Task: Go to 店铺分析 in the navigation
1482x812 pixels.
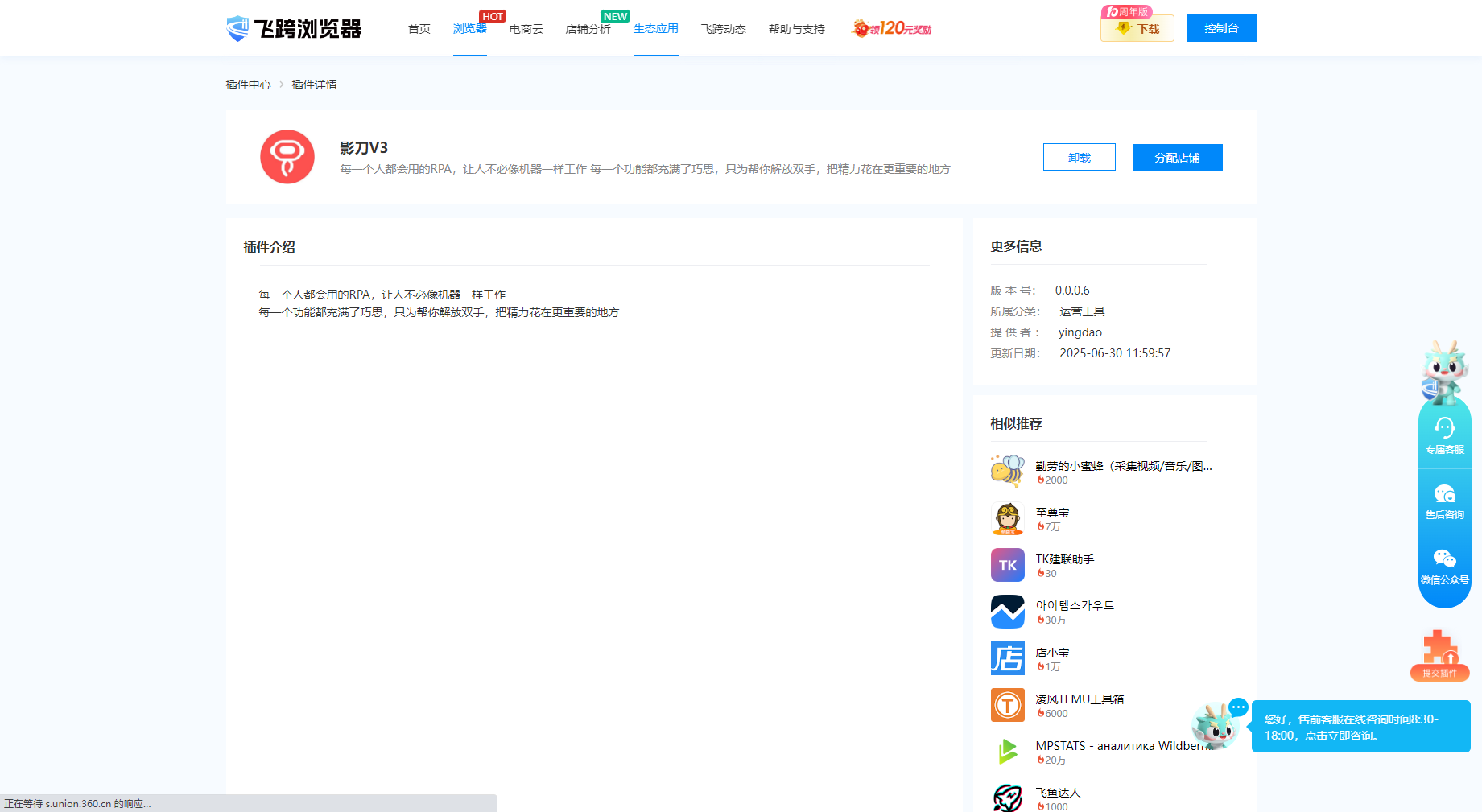Action: pyautogui.click(x=588, y=30)
